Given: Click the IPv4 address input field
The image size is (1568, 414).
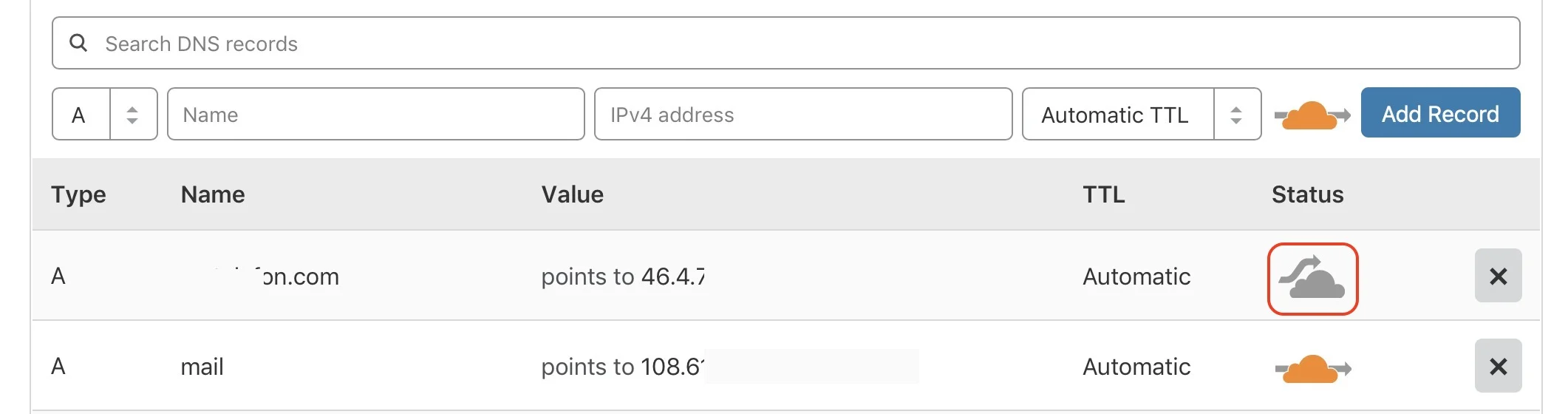Looking at the screenshot, I should coord(802,115).
